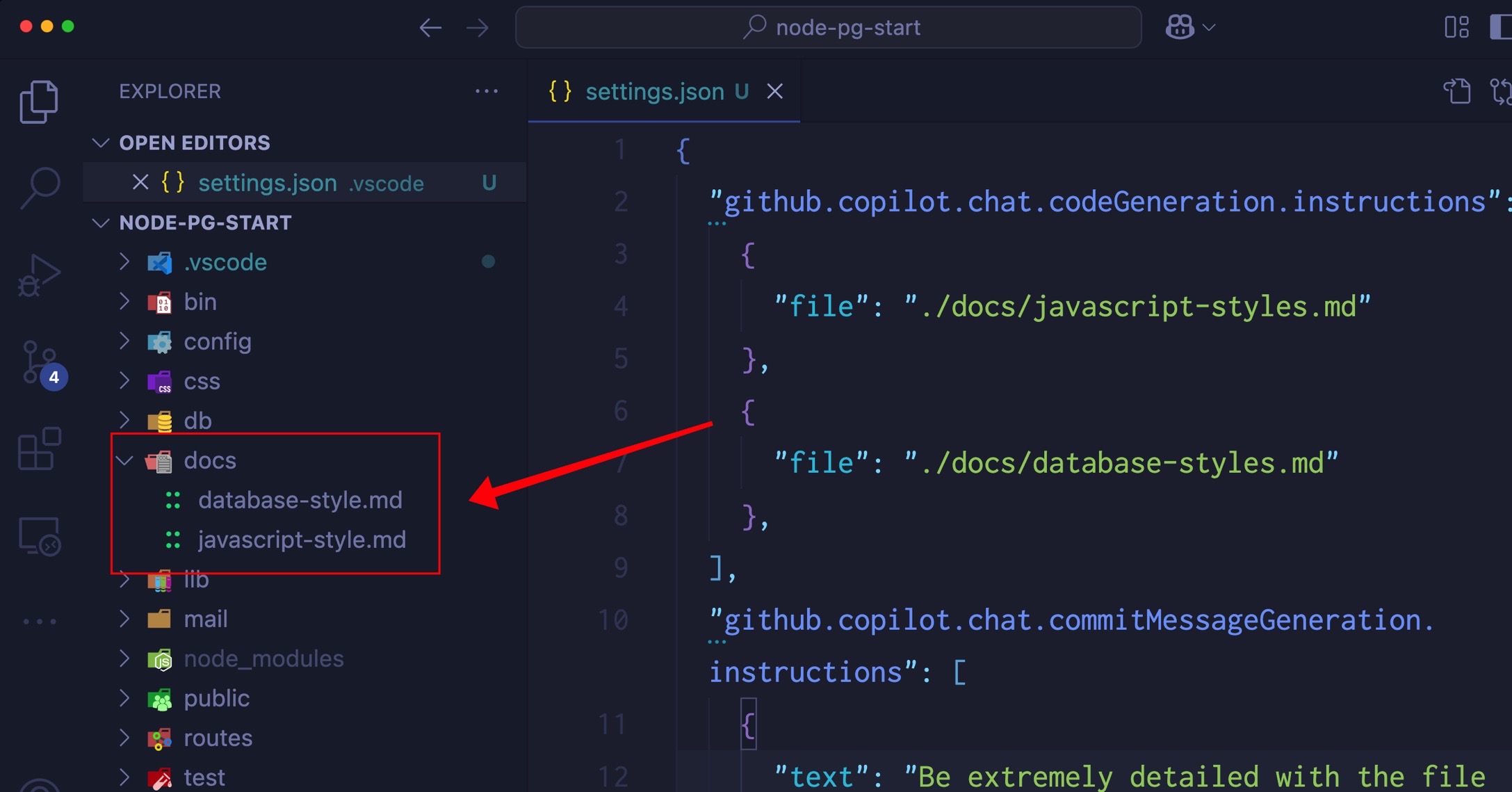The height and width of the screenshot is (792, 1512).
Task: Expand the node_modules folder
Action: 124,658
